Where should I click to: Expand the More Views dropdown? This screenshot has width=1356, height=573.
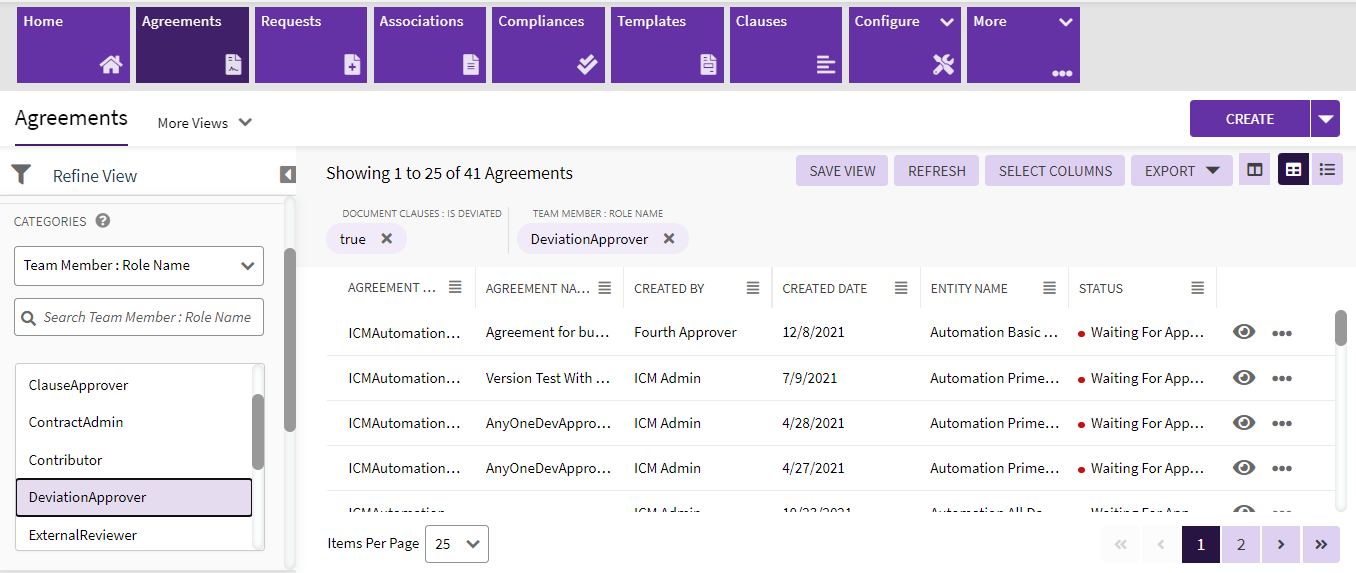pos(205,123)
